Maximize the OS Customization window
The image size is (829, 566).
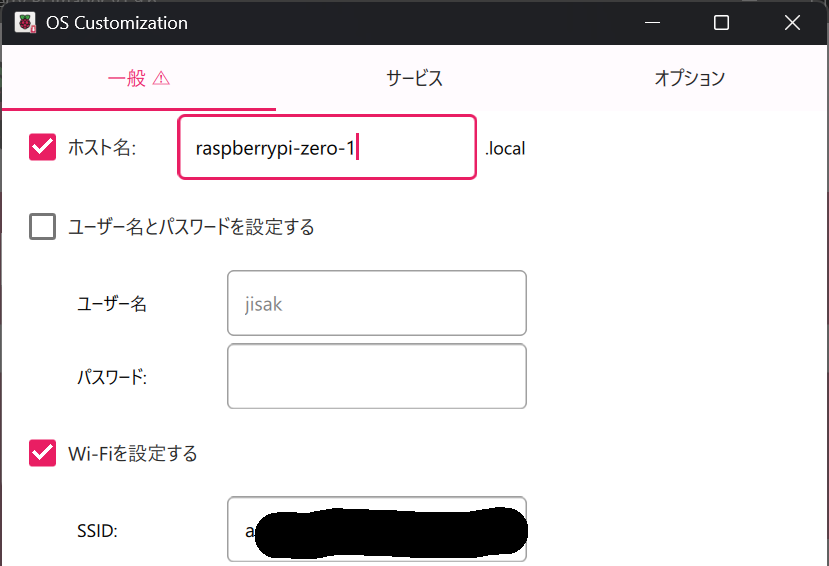tap(721, 23)
